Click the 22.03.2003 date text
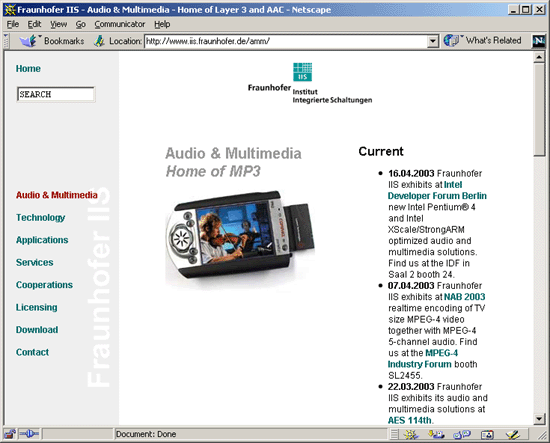 click(411, 387)
